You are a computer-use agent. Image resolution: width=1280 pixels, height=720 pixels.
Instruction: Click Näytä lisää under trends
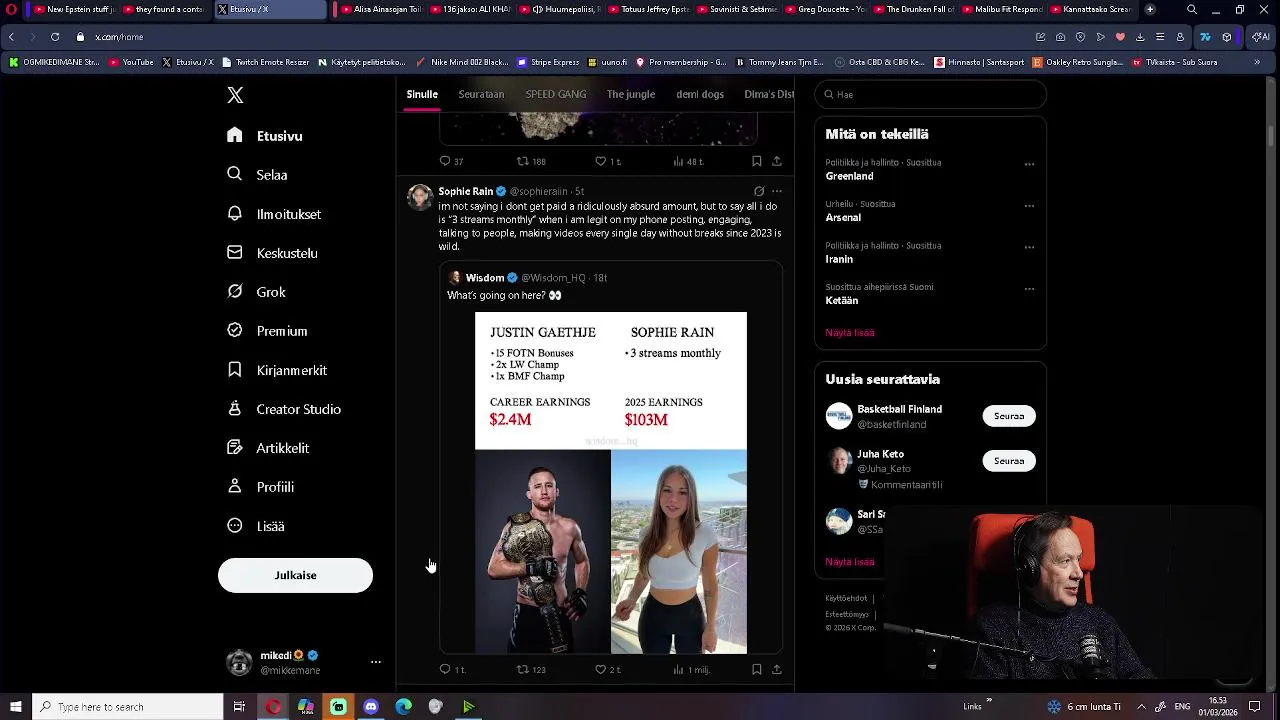[850, 332]
